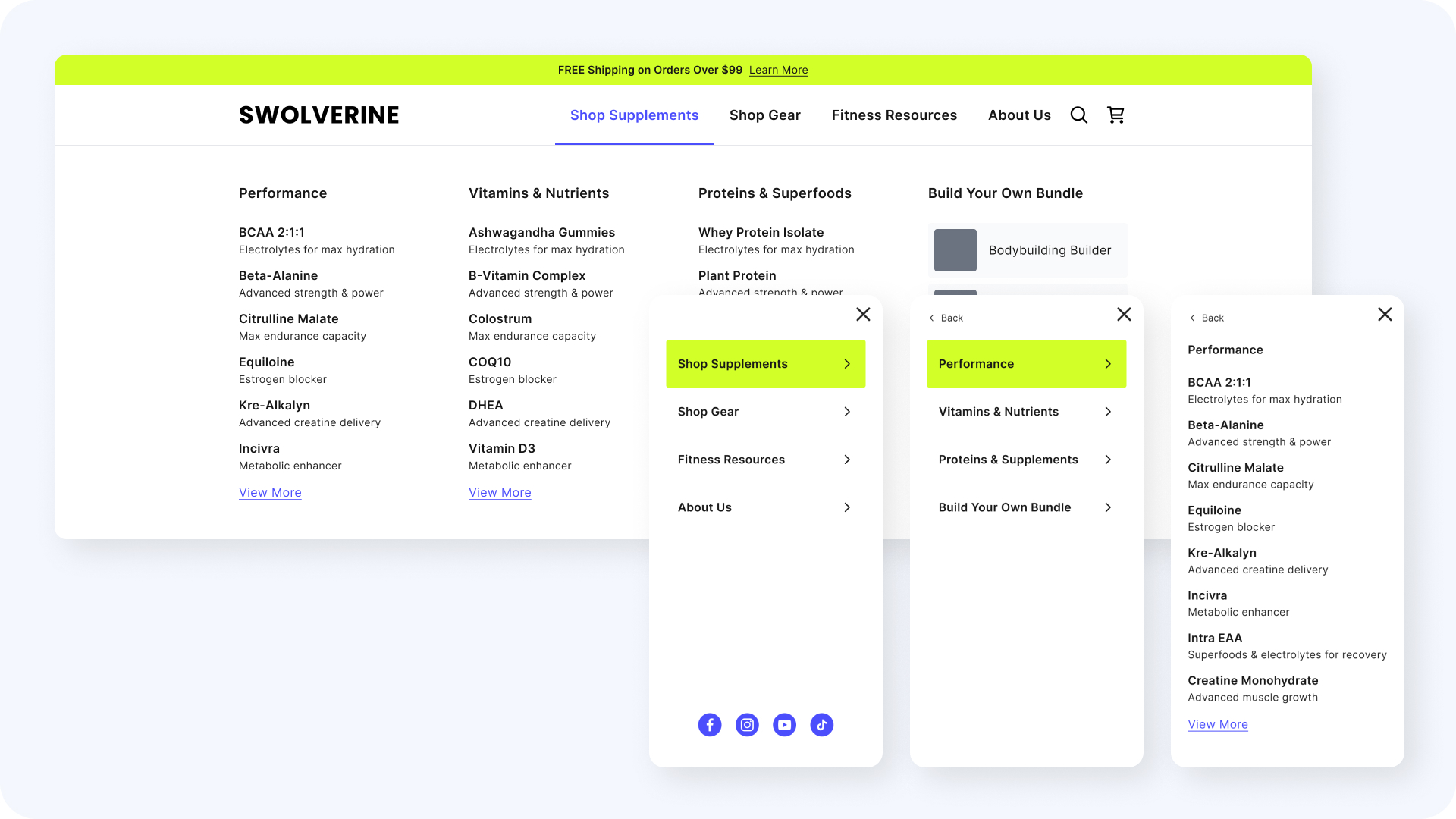The height and width of the screenshot is (819, 1456).
Task: Open Incivra in mobile Performance panel
Action: click(1238, 603)
